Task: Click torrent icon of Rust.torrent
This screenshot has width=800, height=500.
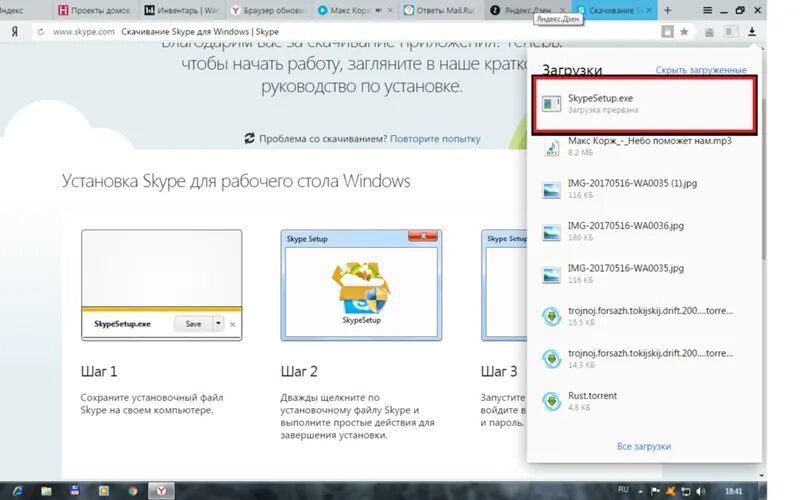Action: tap(552, 402)
